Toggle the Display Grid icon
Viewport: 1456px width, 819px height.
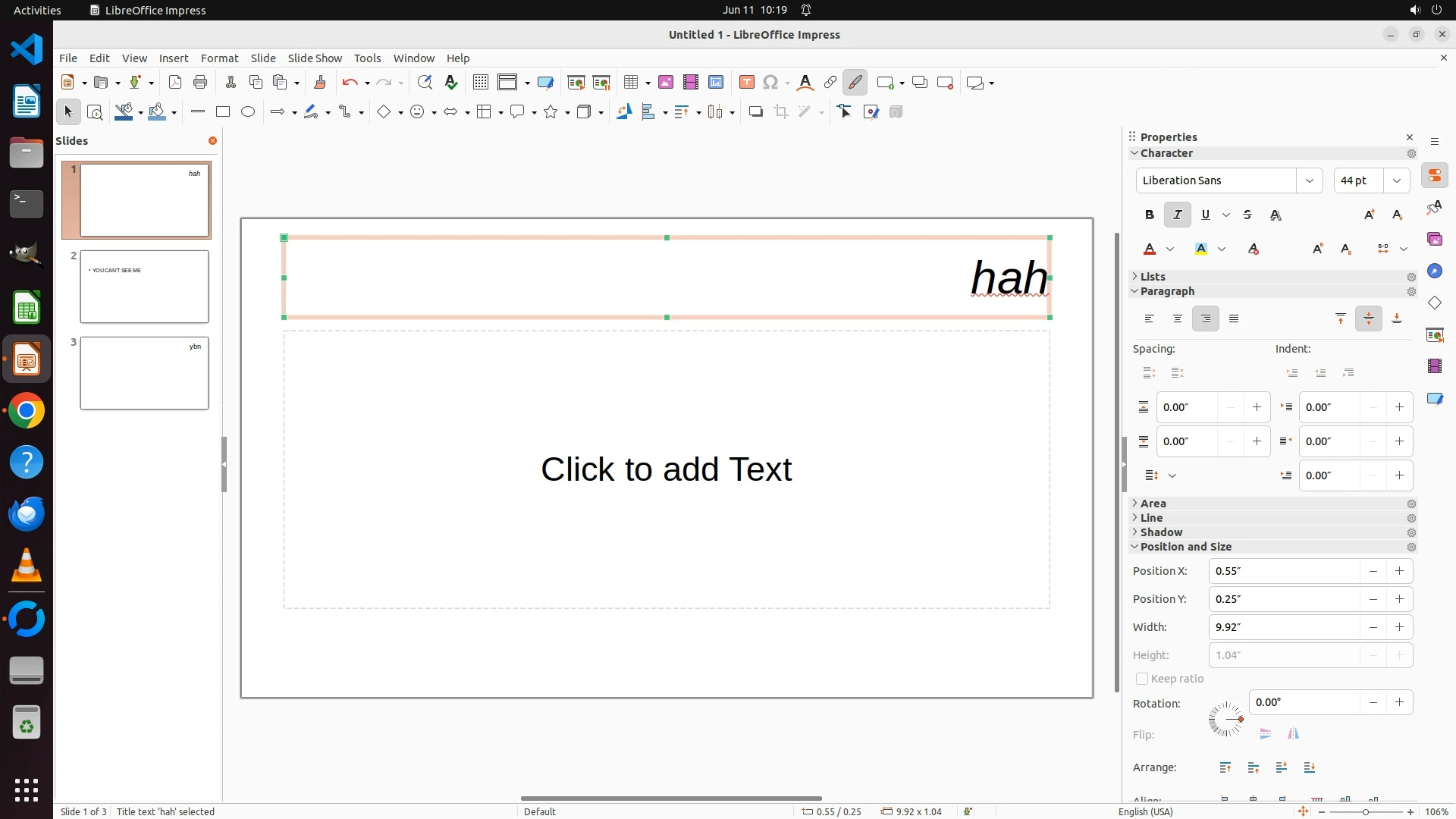click(x=481, y=83)
